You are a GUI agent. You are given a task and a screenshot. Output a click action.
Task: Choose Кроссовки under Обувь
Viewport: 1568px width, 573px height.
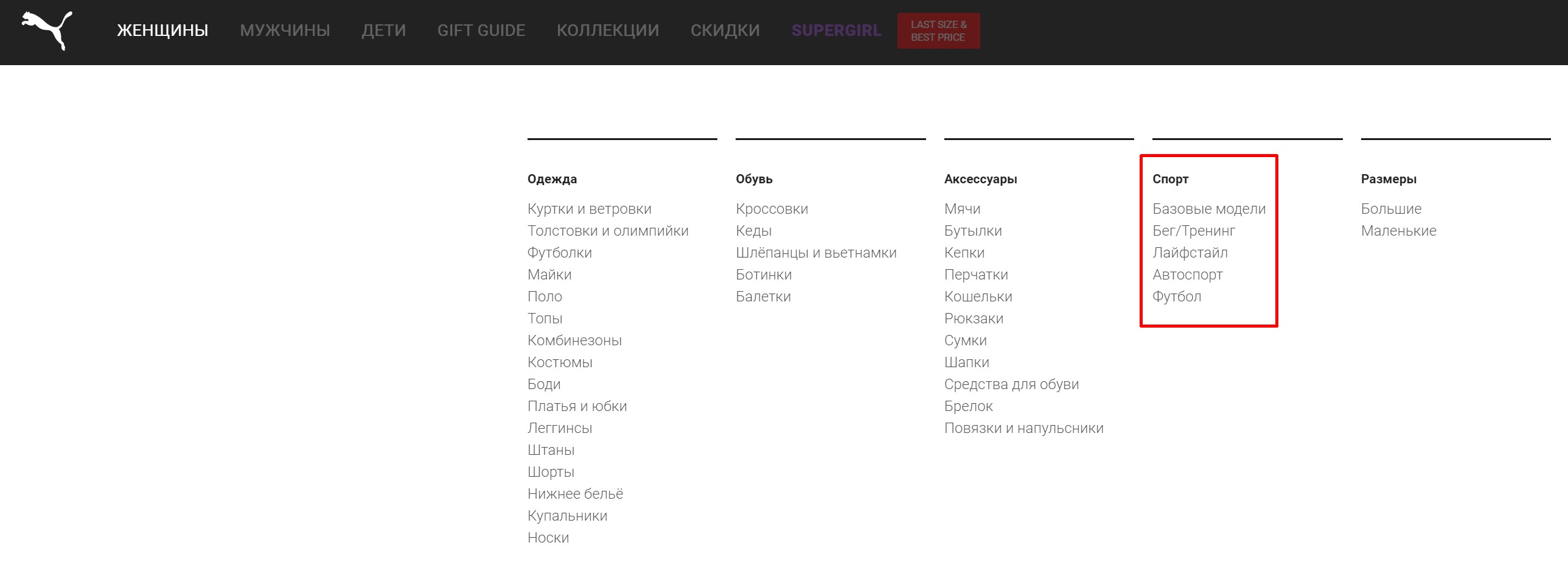(772, 209)
